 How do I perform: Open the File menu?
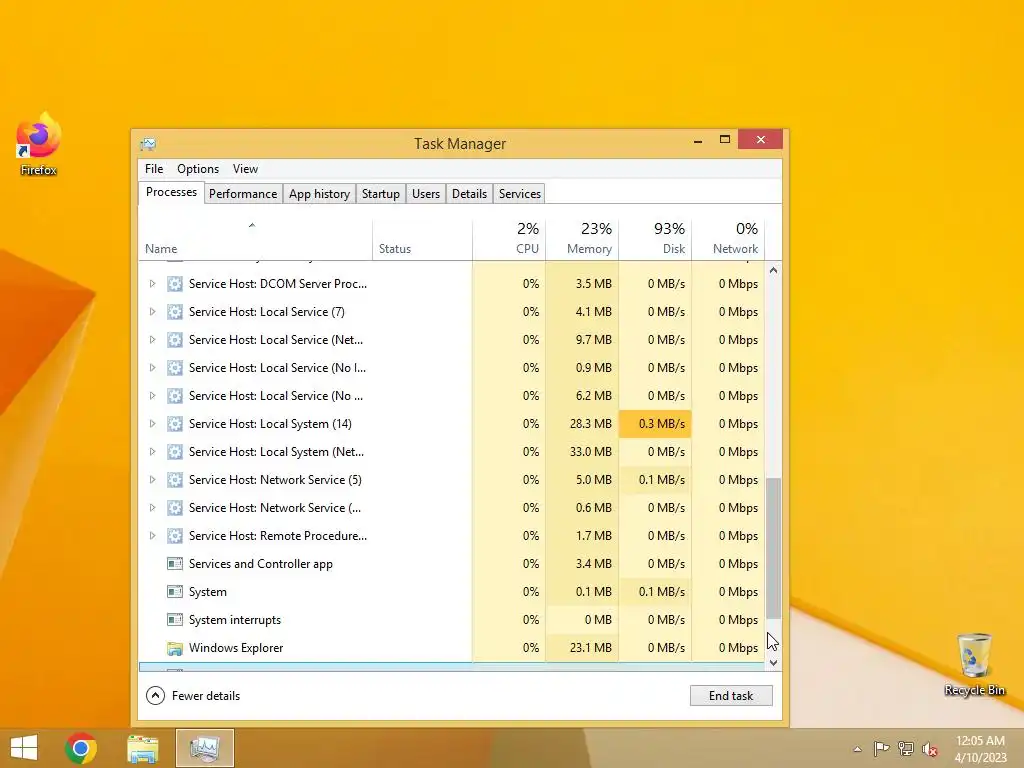[x=154, y=169]
